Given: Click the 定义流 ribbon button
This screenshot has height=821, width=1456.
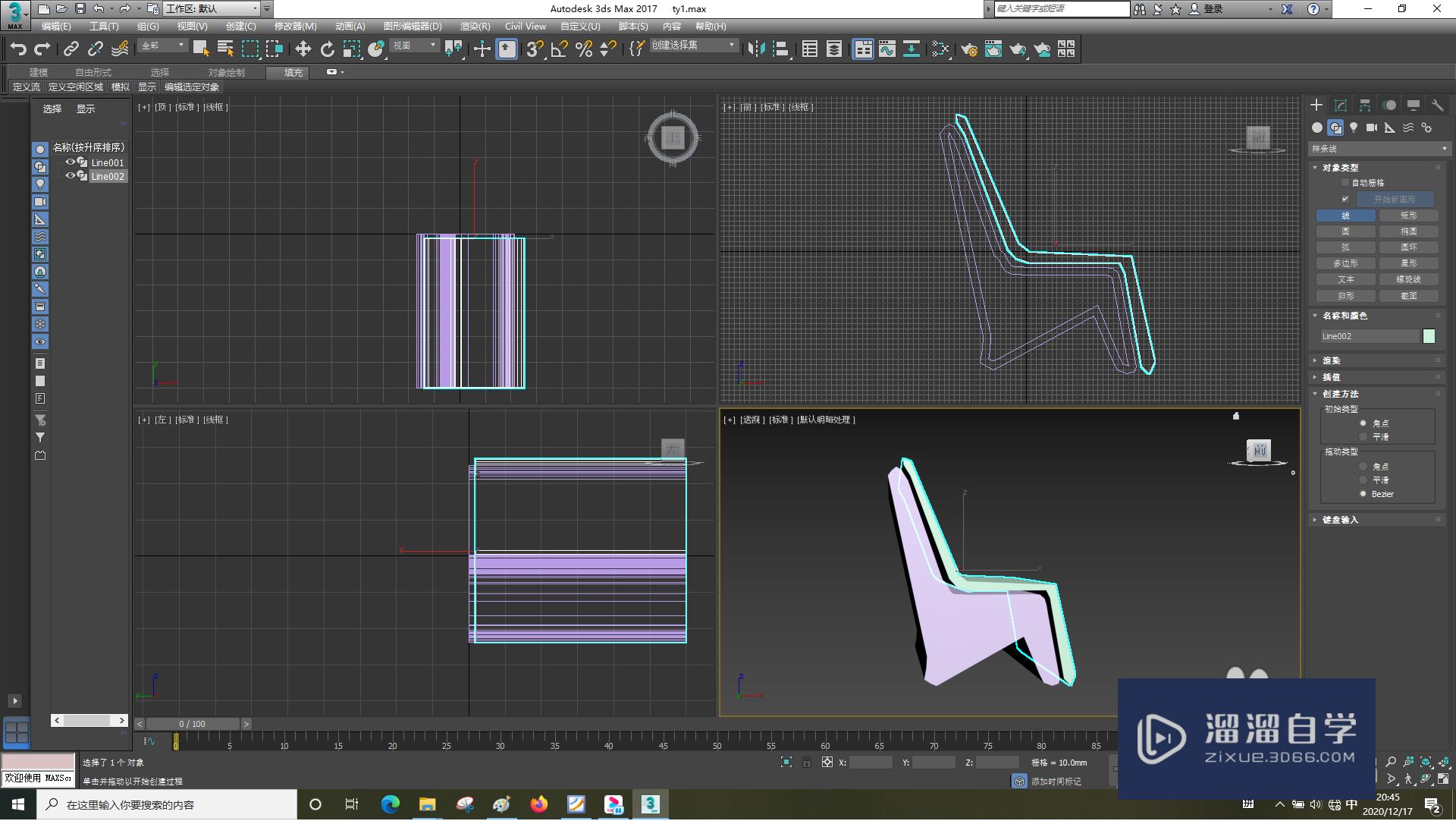Looking at the screenshot, I should [27, 87].
